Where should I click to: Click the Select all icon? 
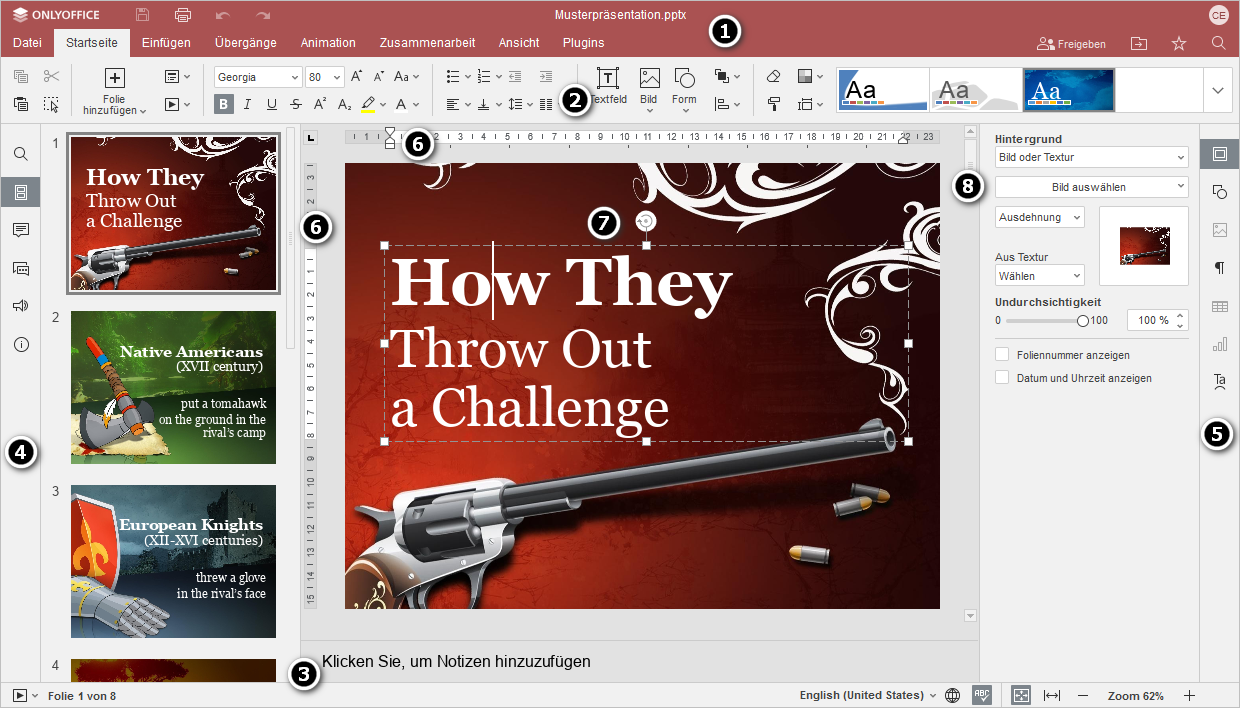(52, 104)
